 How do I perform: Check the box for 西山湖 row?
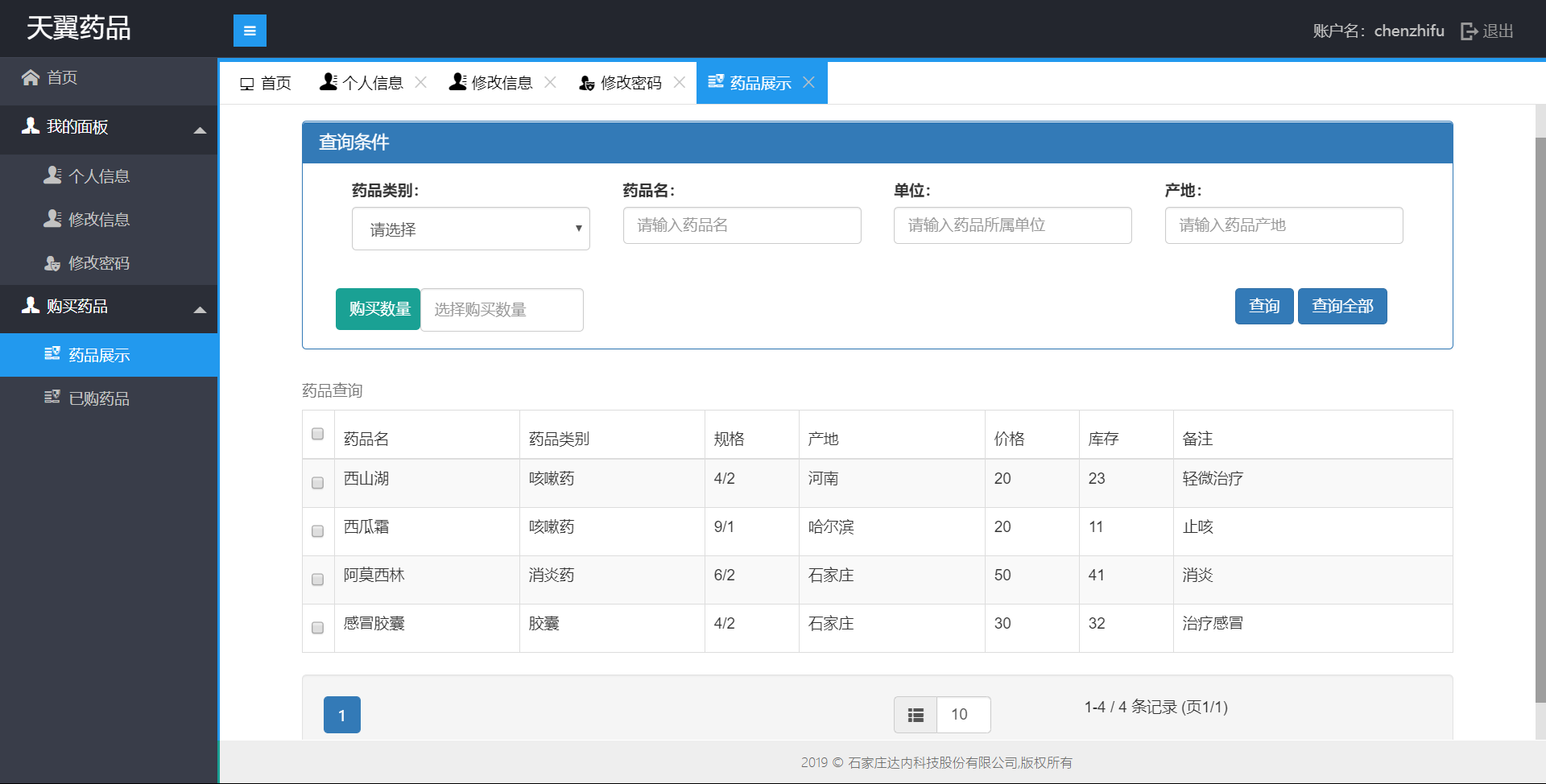point(318,483)
